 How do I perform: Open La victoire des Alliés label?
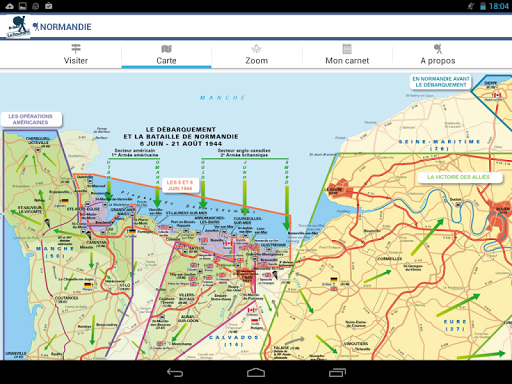point(459,177)
